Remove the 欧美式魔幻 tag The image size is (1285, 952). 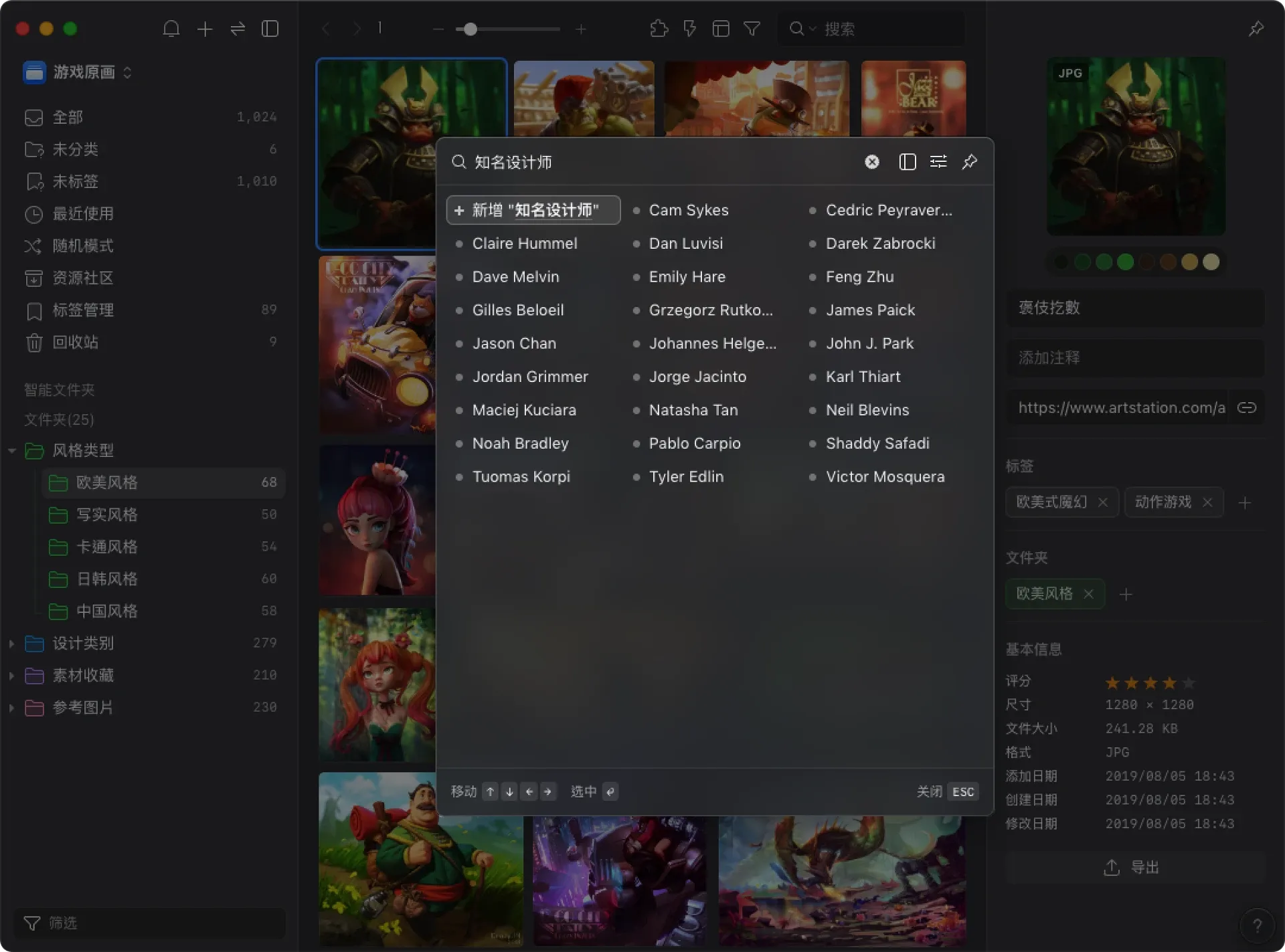1102,502
